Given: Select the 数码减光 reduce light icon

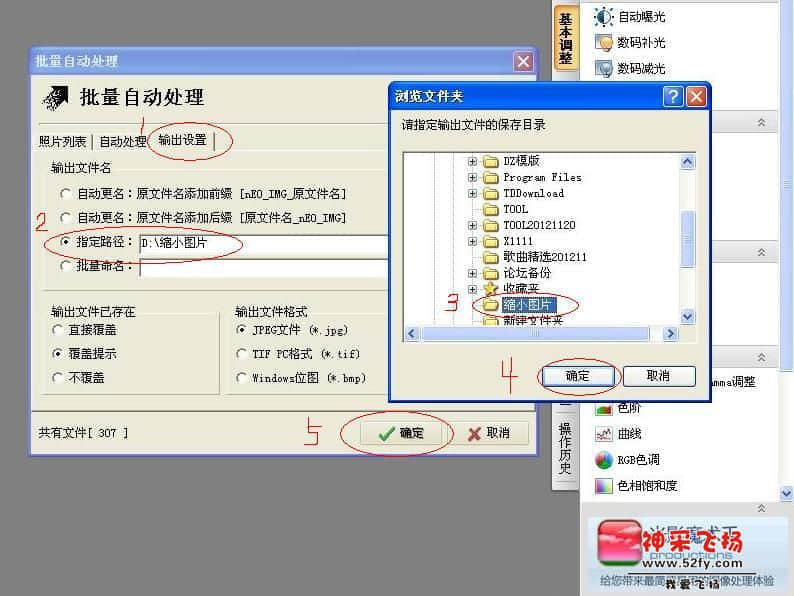Looking at the screenshot, I should pos(604,68).
